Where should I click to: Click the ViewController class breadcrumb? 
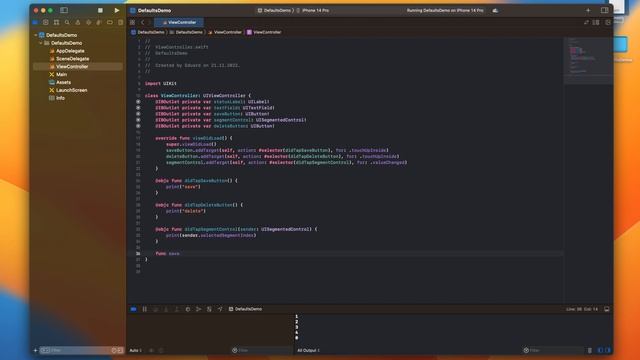(x=264, y=32)
